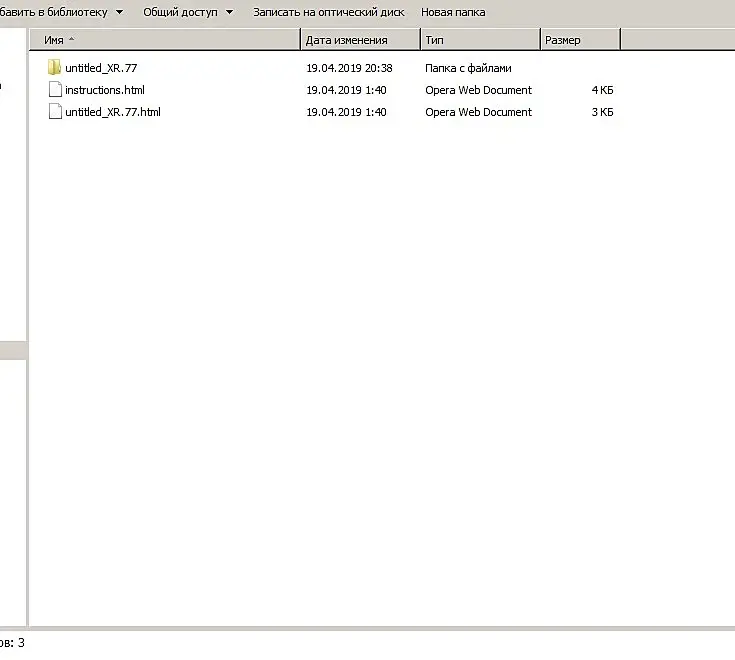Click Записать на оптический диск
This screenshot has height=660, width=735.
[x=329, y=12]
